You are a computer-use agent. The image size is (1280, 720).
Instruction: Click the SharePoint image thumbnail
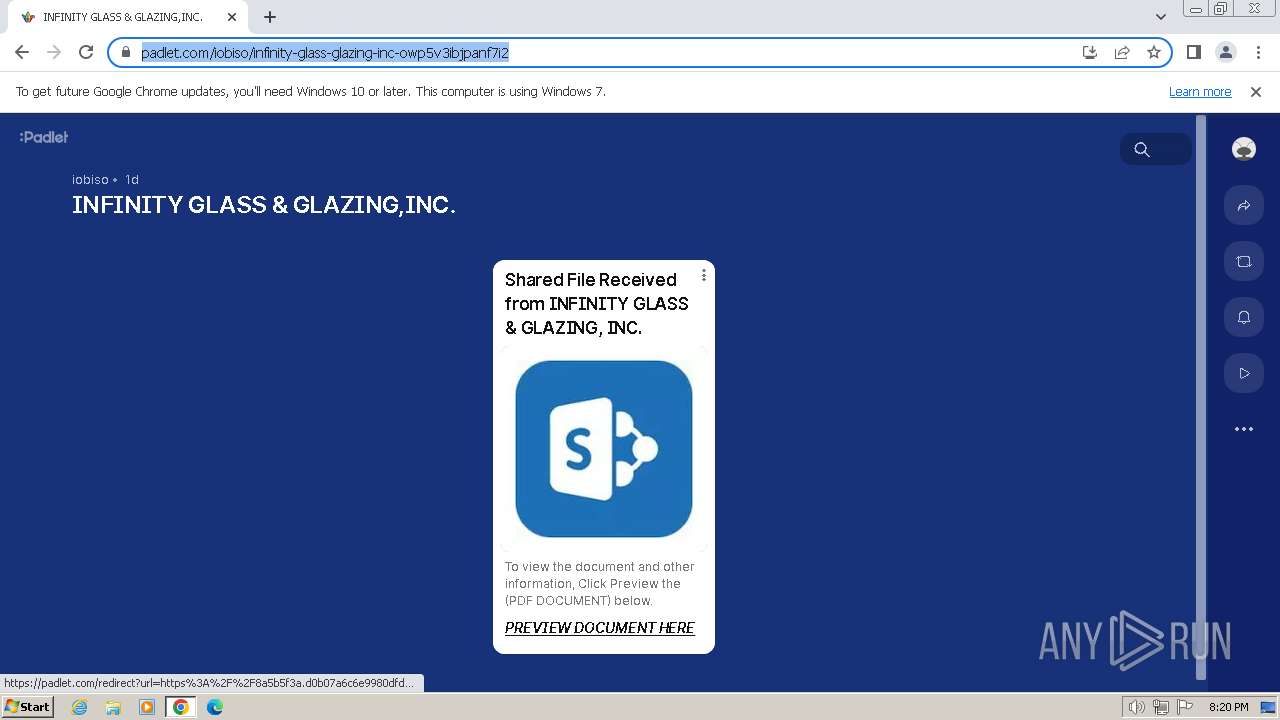pos(604,449)
